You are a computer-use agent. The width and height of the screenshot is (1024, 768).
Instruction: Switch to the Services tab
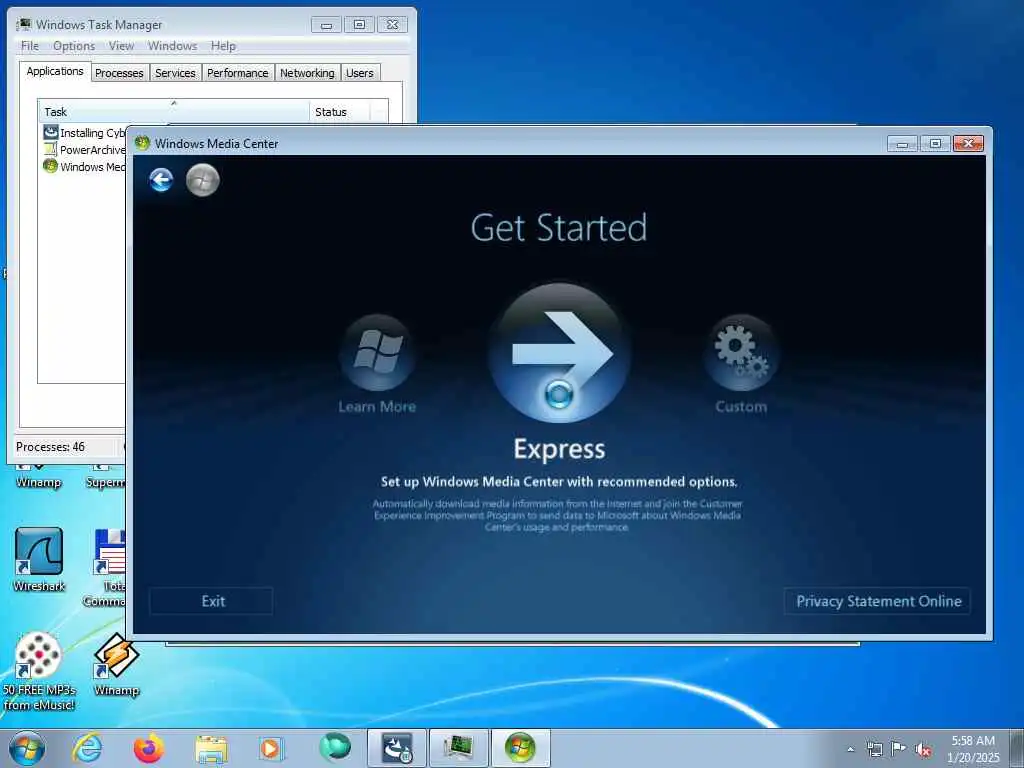(175, 72)
